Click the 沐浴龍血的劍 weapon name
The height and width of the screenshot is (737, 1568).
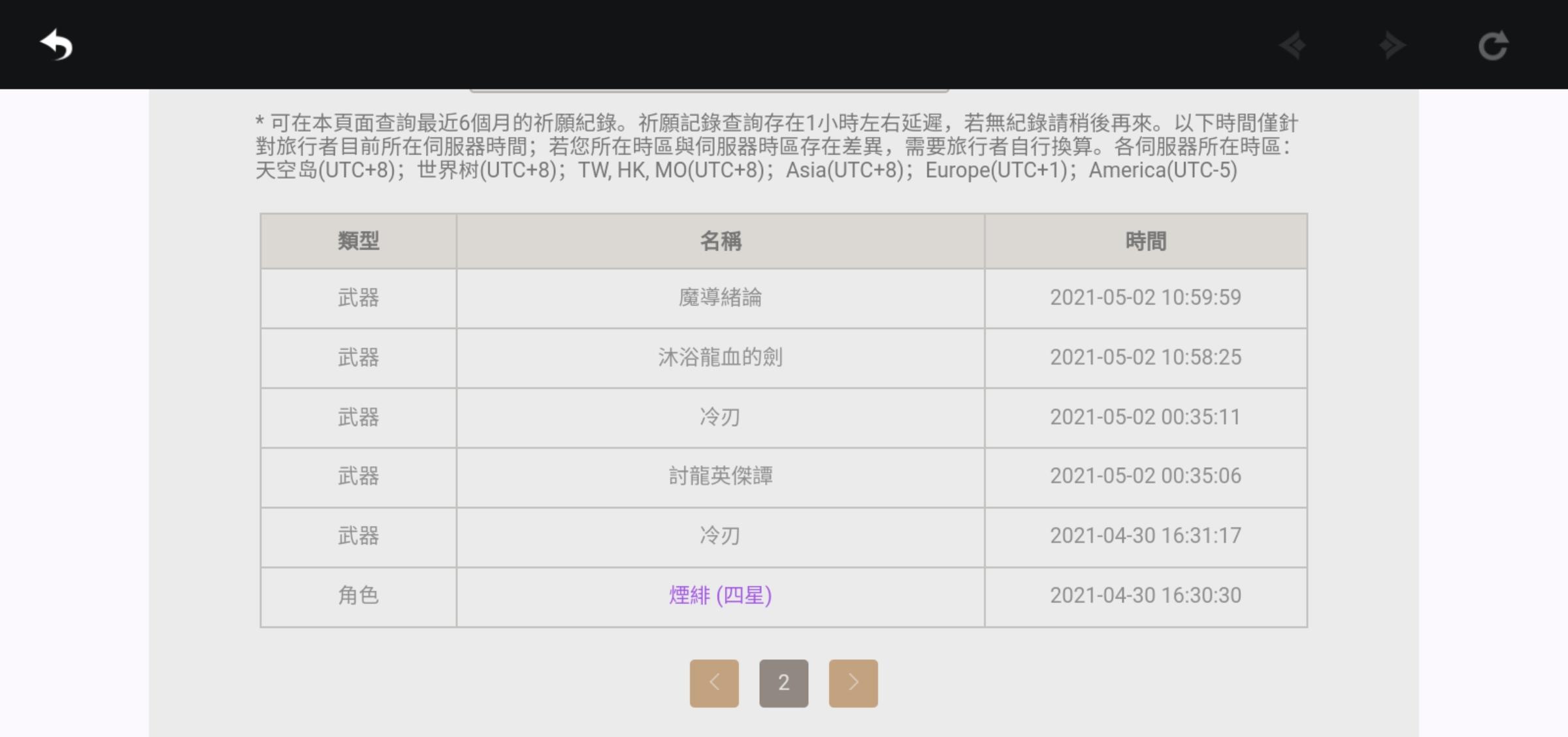point(720,357)
